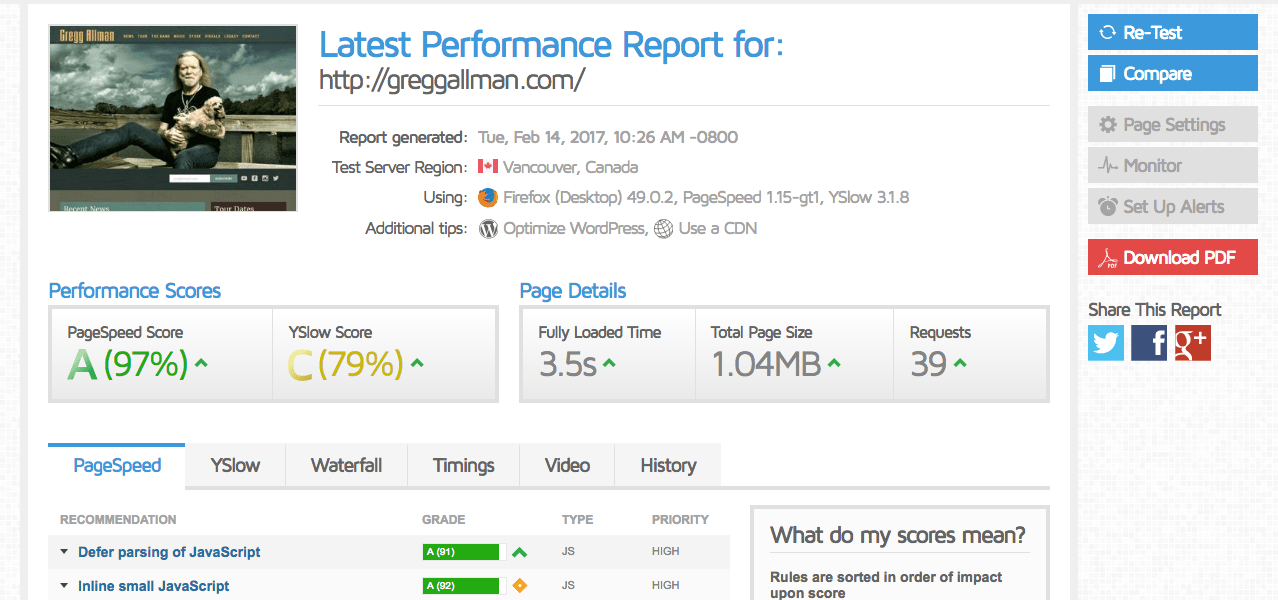Open the http://greggallman.com/ URL

click(452, 80)
